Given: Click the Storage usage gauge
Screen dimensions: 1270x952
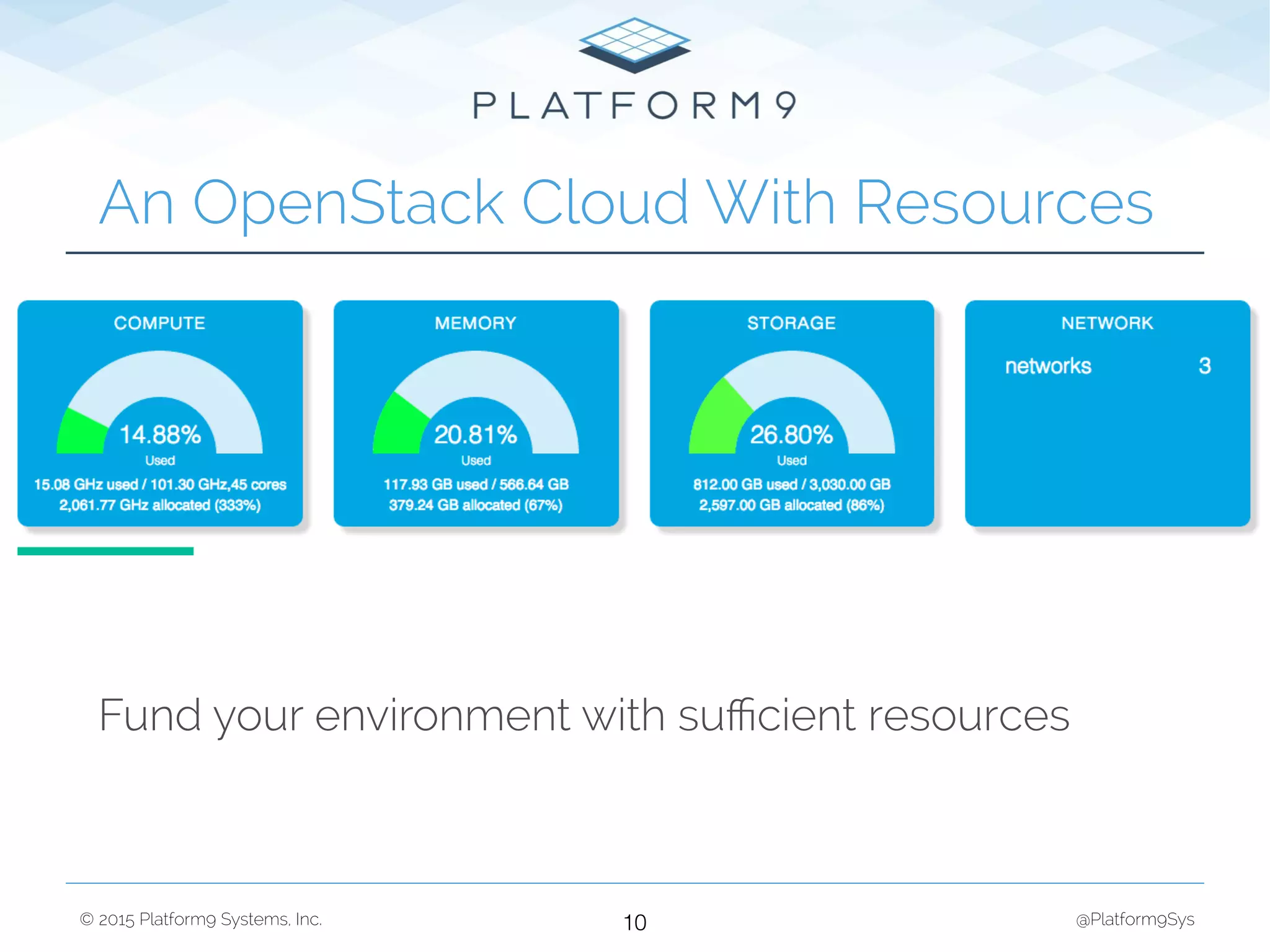Looking at the screenshot, I should (792, 402).
